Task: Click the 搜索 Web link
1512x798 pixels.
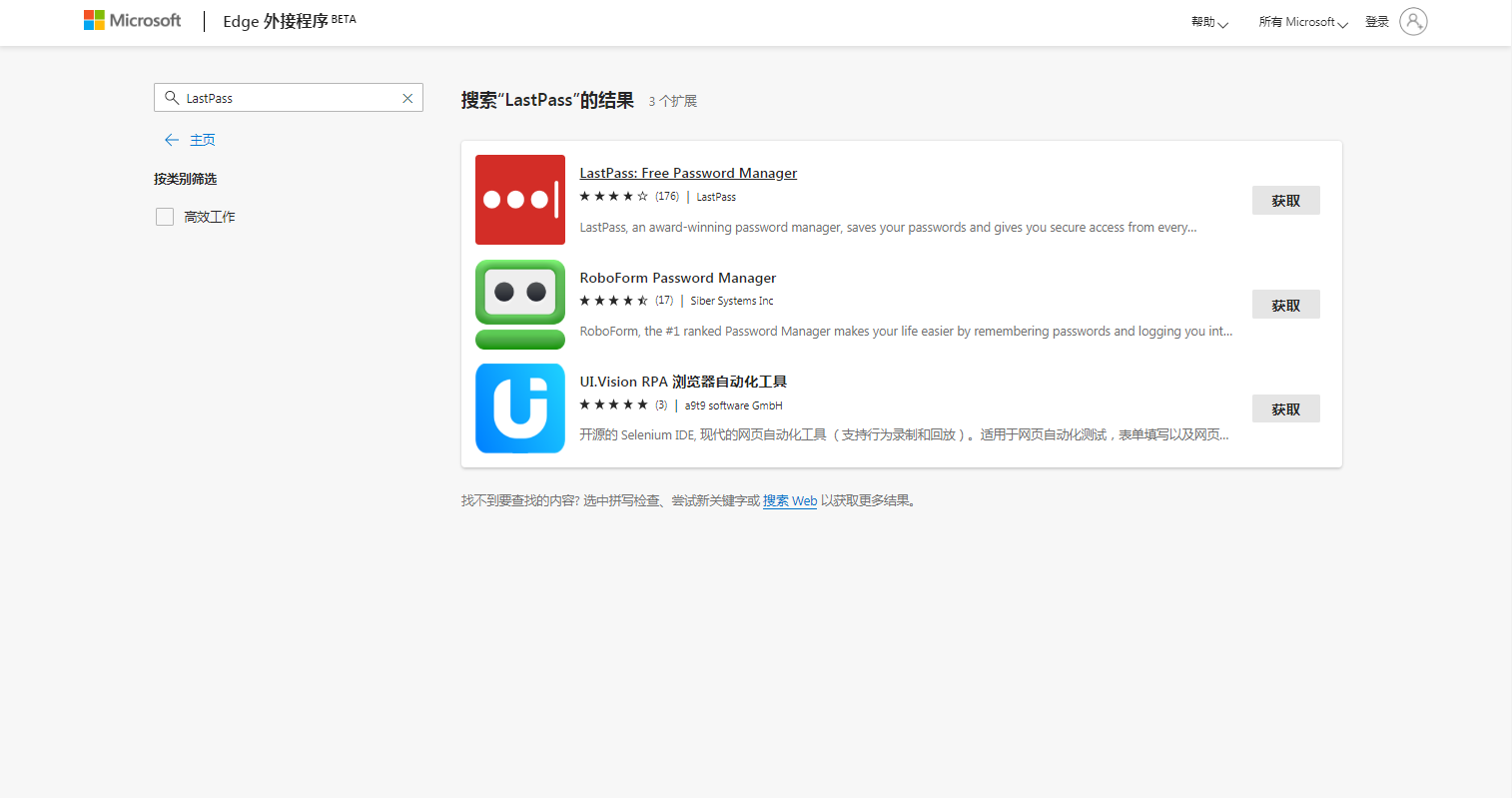Action: (789, 501)
